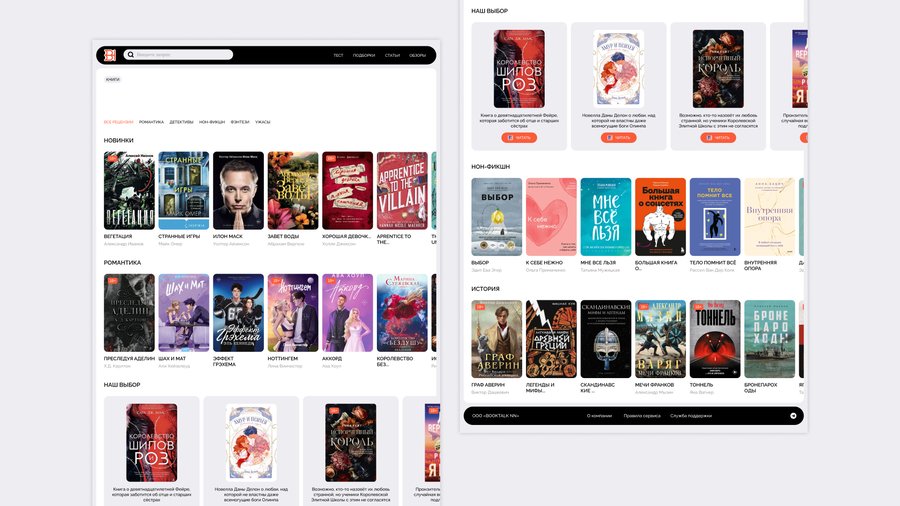Open the Преследуя Аделин book cover

(129, 313)
